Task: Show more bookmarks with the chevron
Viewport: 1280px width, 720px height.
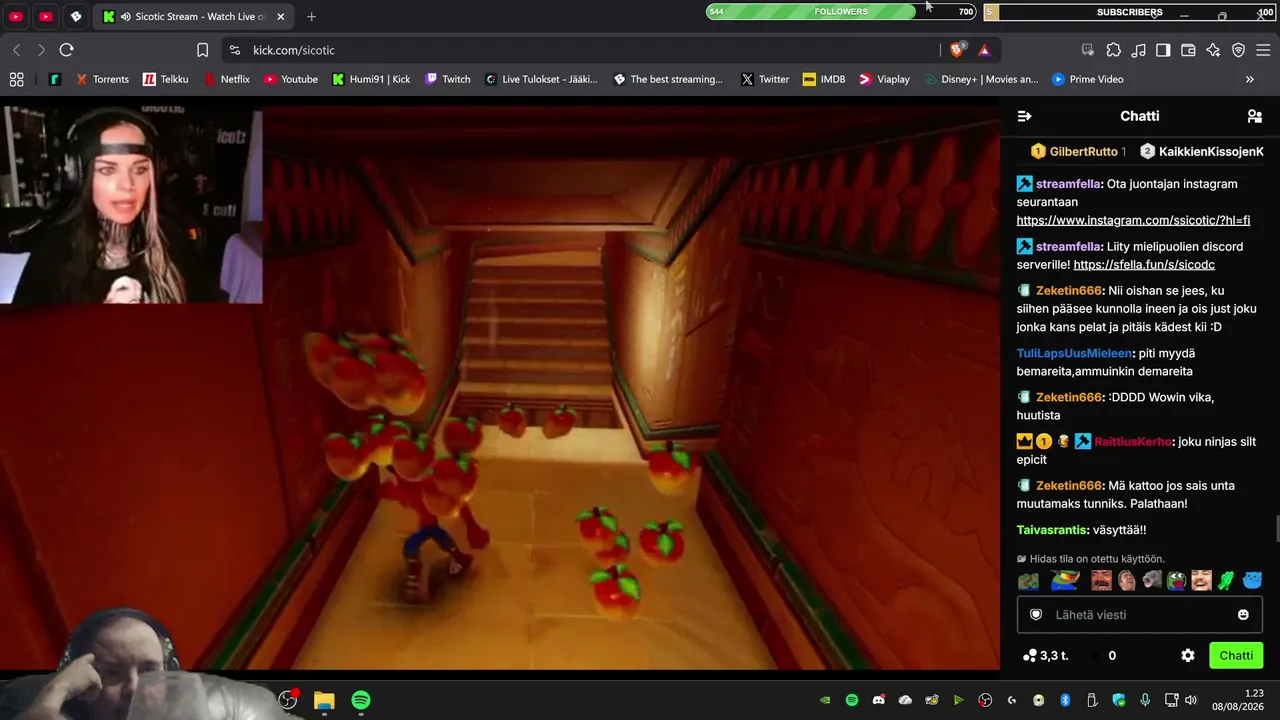Action: tap(1249, 79)
